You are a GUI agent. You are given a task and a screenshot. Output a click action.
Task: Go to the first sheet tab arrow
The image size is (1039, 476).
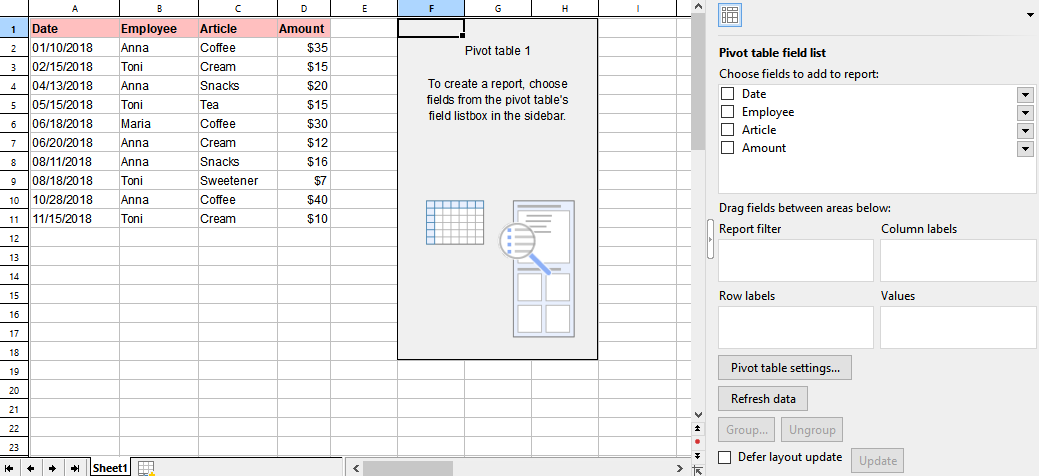pos(11,468)
